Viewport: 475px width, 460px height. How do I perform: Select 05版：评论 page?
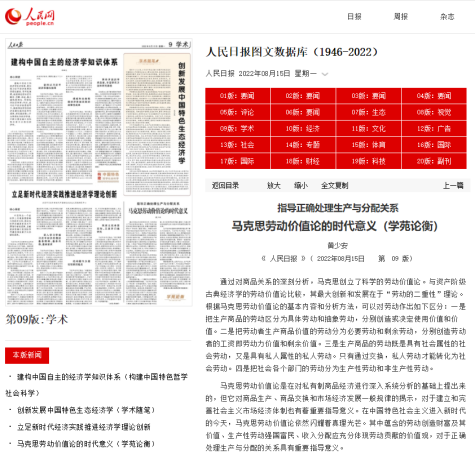[x=237, y=112]
